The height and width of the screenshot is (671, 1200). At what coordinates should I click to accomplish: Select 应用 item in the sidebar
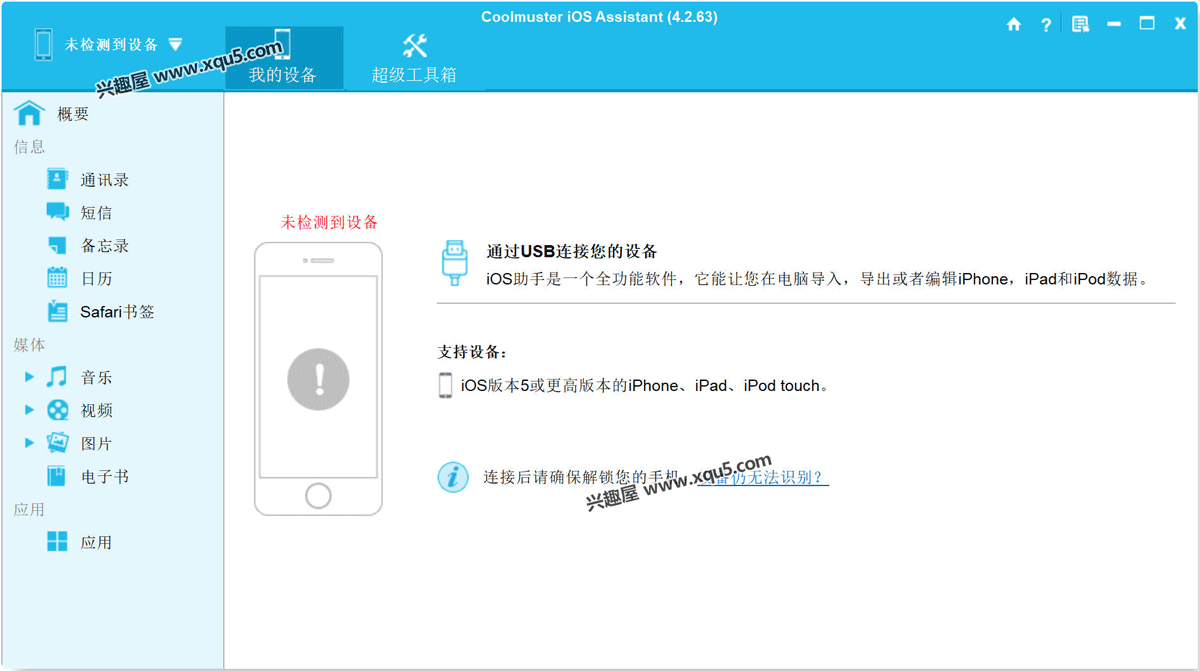click(x=96, y=543)
